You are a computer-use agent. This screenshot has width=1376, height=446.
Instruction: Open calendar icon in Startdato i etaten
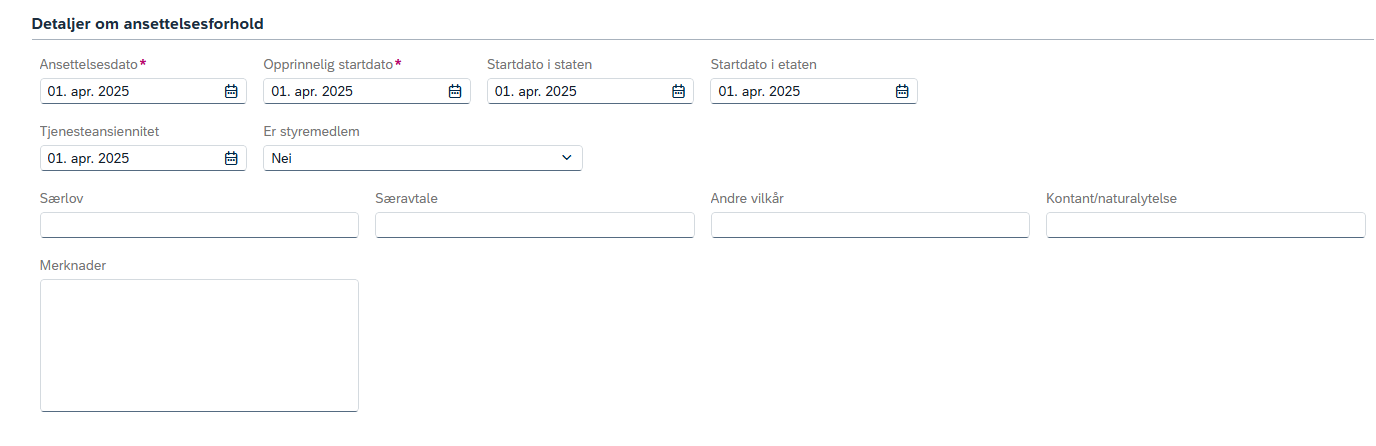(902, 91)
